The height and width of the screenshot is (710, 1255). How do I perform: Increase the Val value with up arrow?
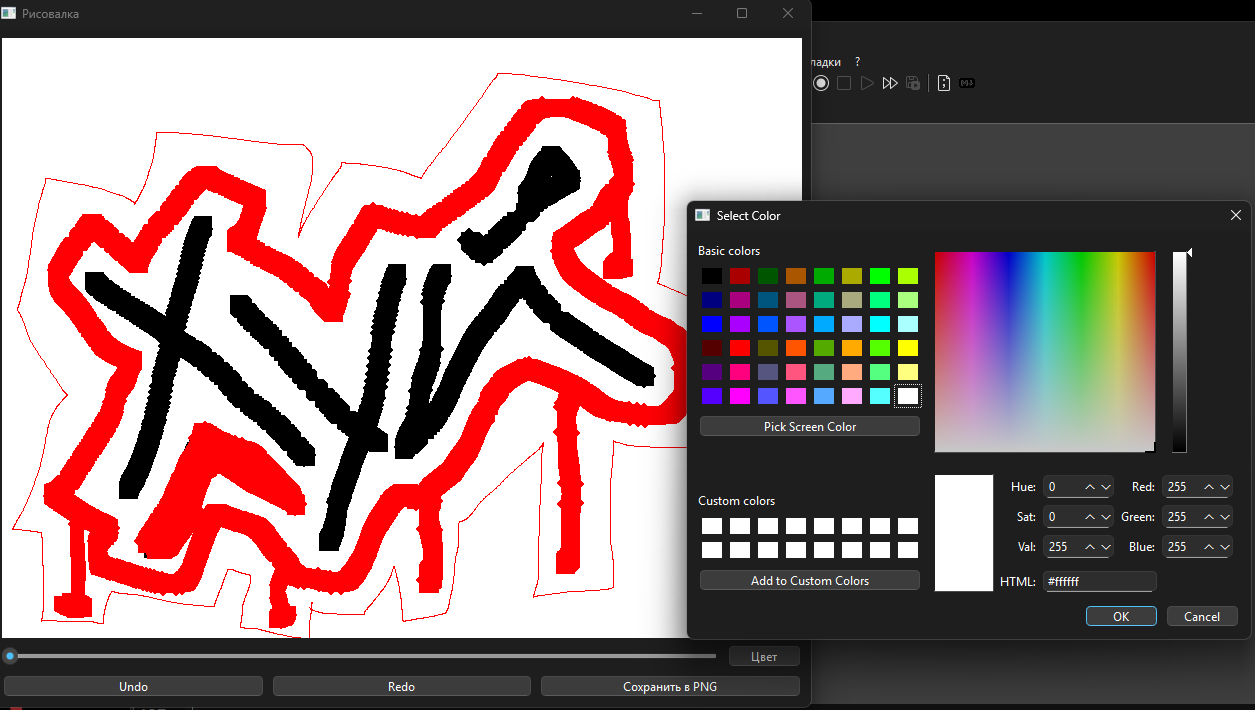tap(1091, 547)
